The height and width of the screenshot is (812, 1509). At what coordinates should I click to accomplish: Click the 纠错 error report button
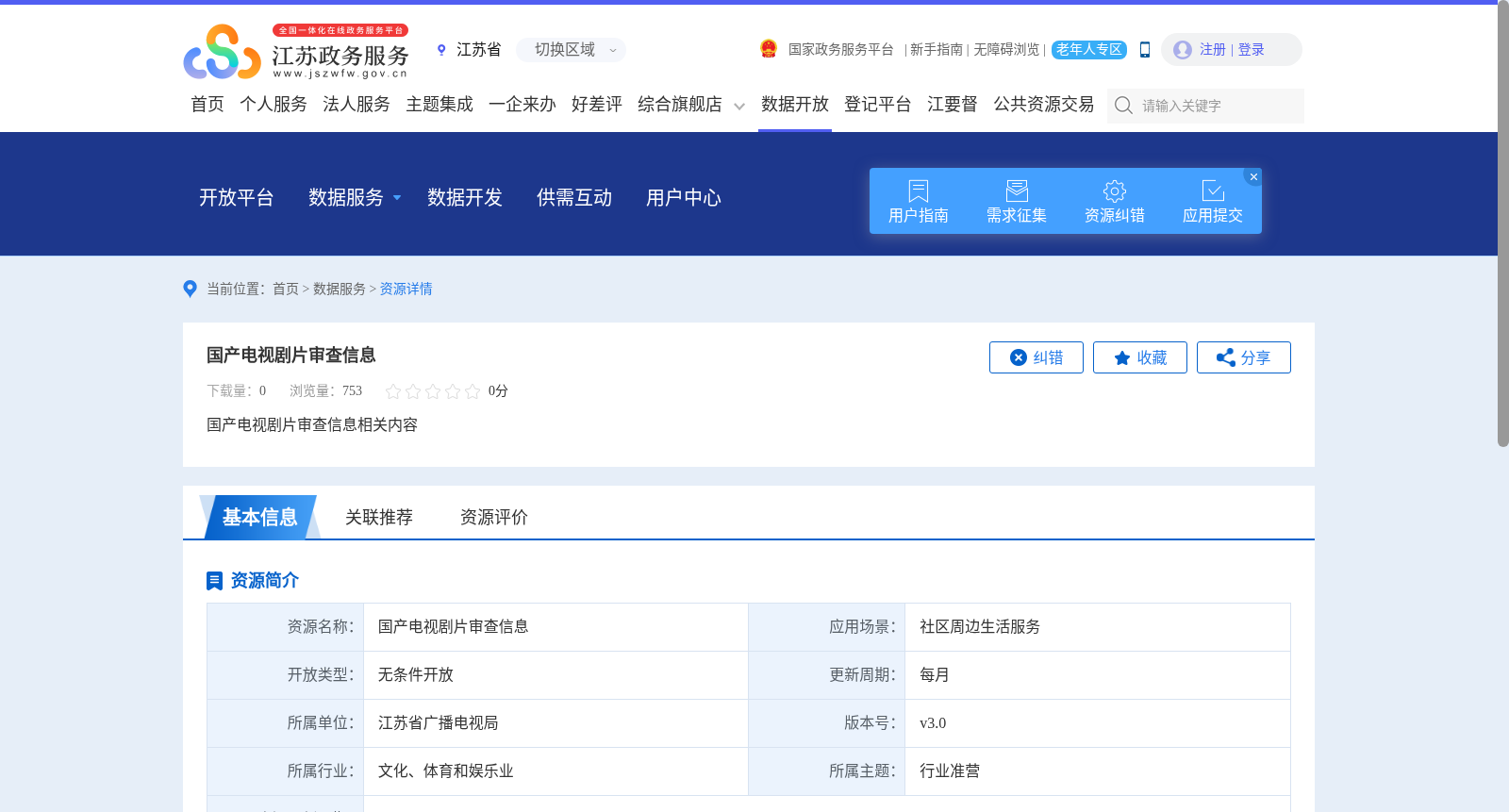coord(1036,357)
